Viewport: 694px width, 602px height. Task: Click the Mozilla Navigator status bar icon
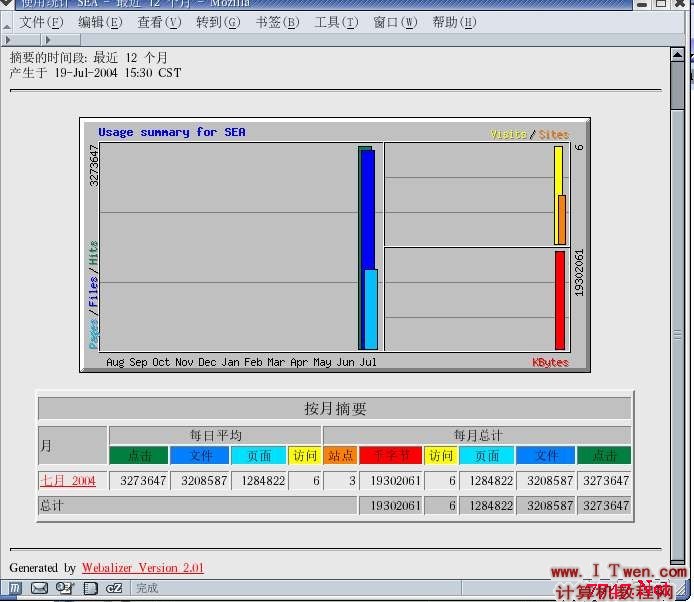(15, 588)
